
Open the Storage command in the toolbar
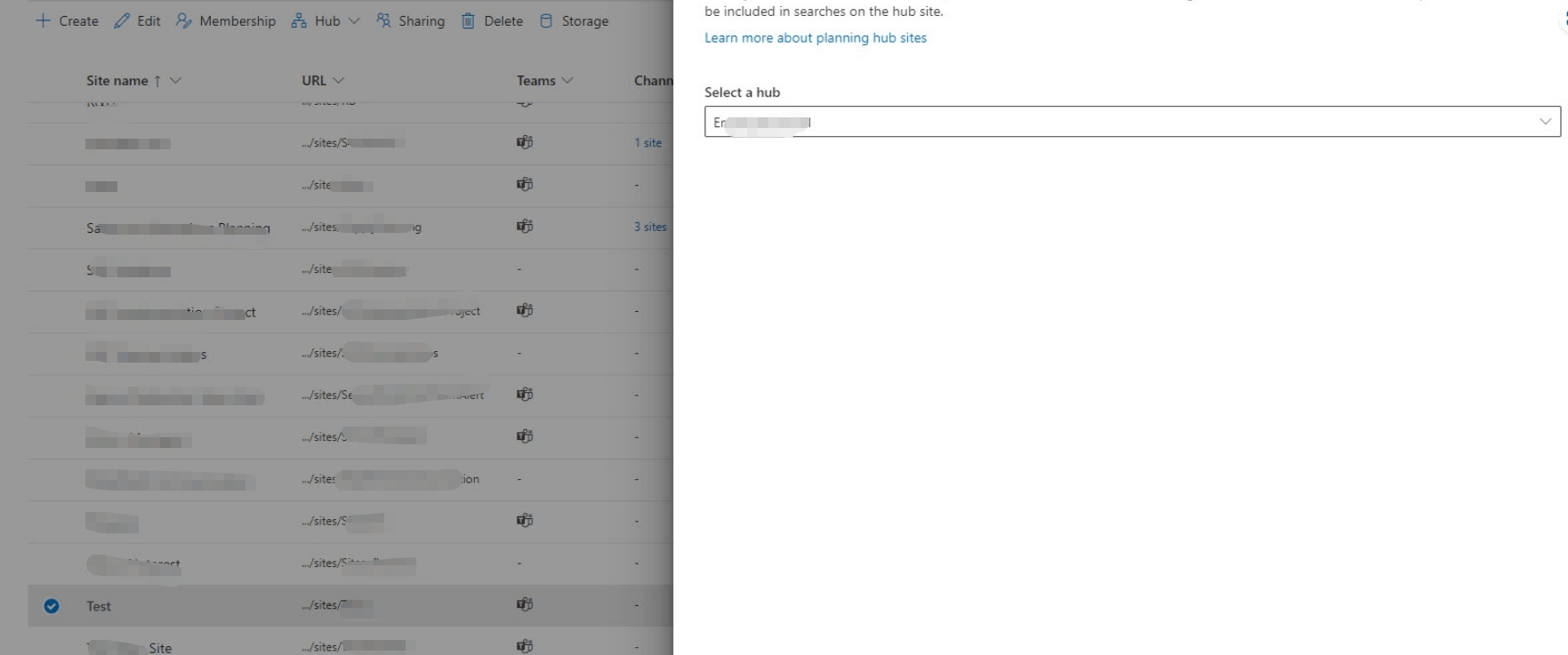(x=574, y=20)
